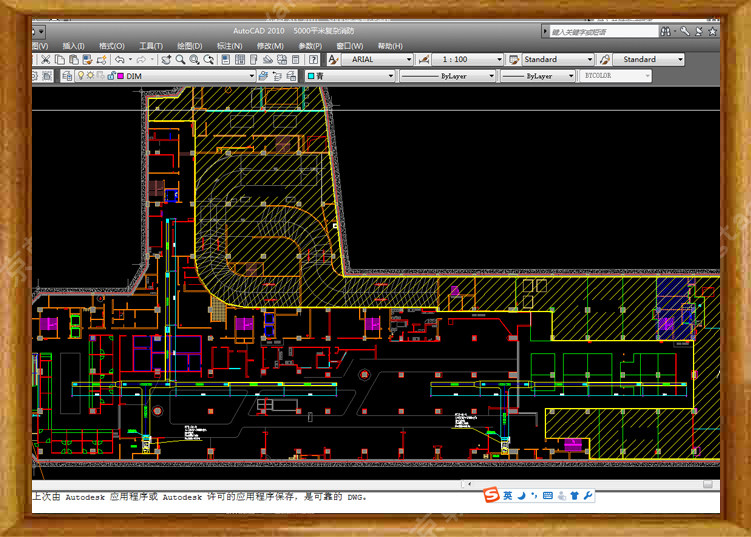Click the Undo arrow icon

(x=120, y=59)
